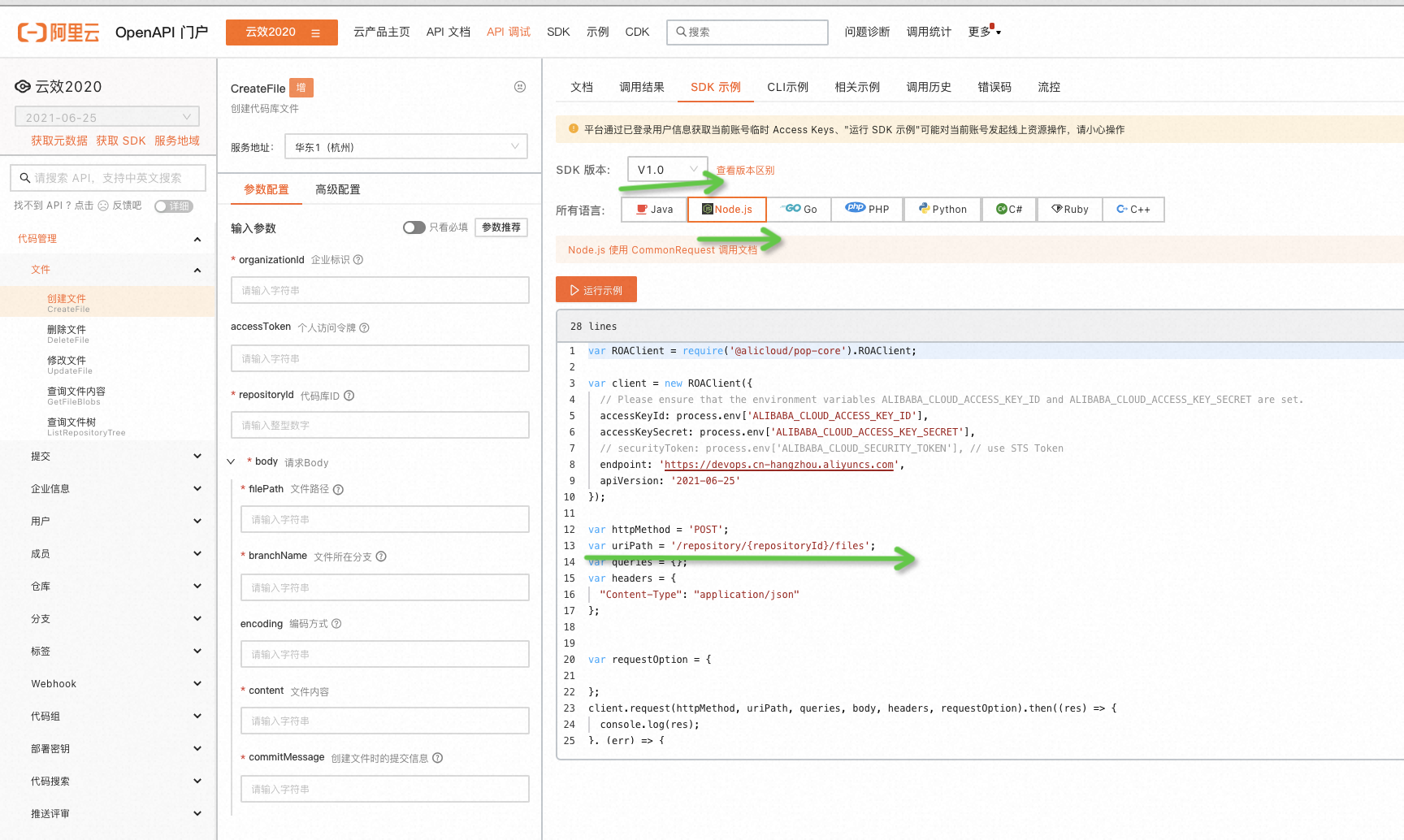Open 云产品主页 in top navigation
This screenshot has width=1404, height=840.
click(382, 32)
